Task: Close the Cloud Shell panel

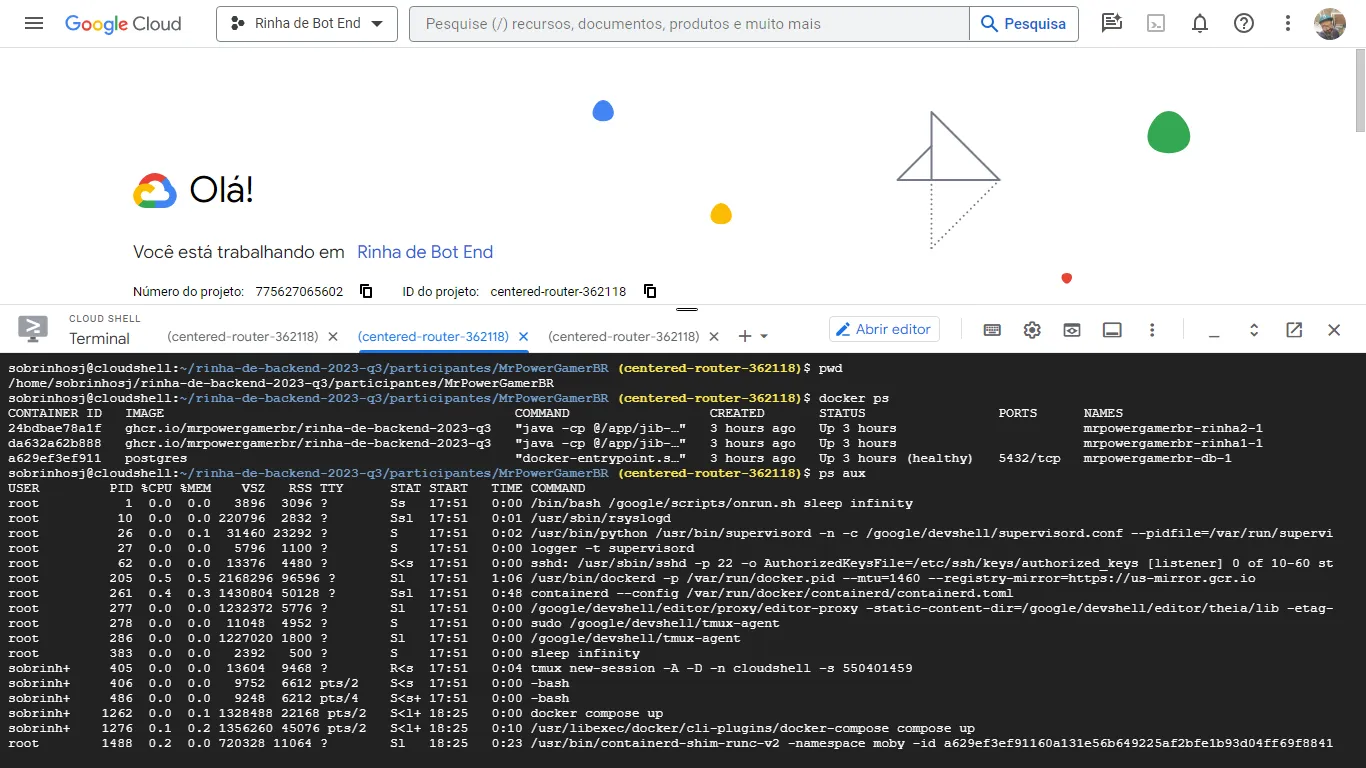Action: [x=1334, y=330]
